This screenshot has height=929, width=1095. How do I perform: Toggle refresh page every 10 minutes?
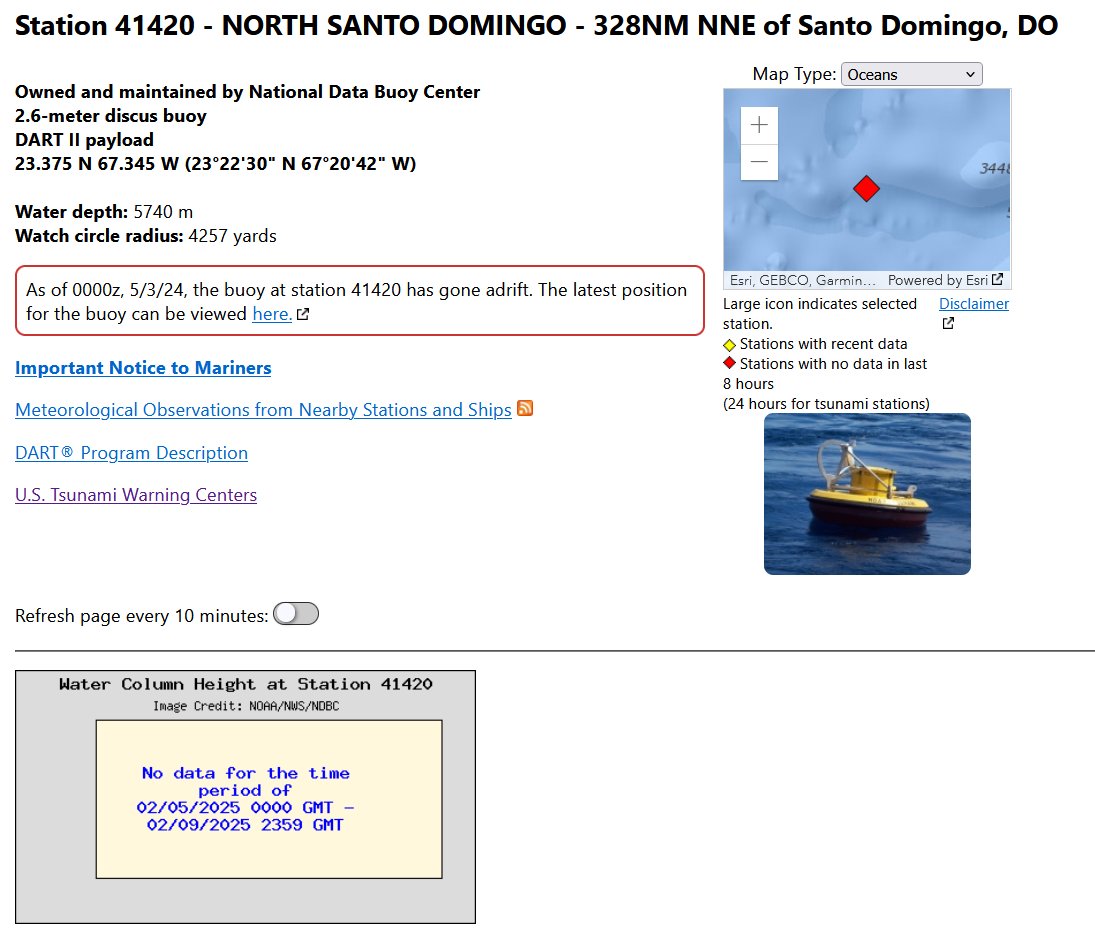click(296, 614)
